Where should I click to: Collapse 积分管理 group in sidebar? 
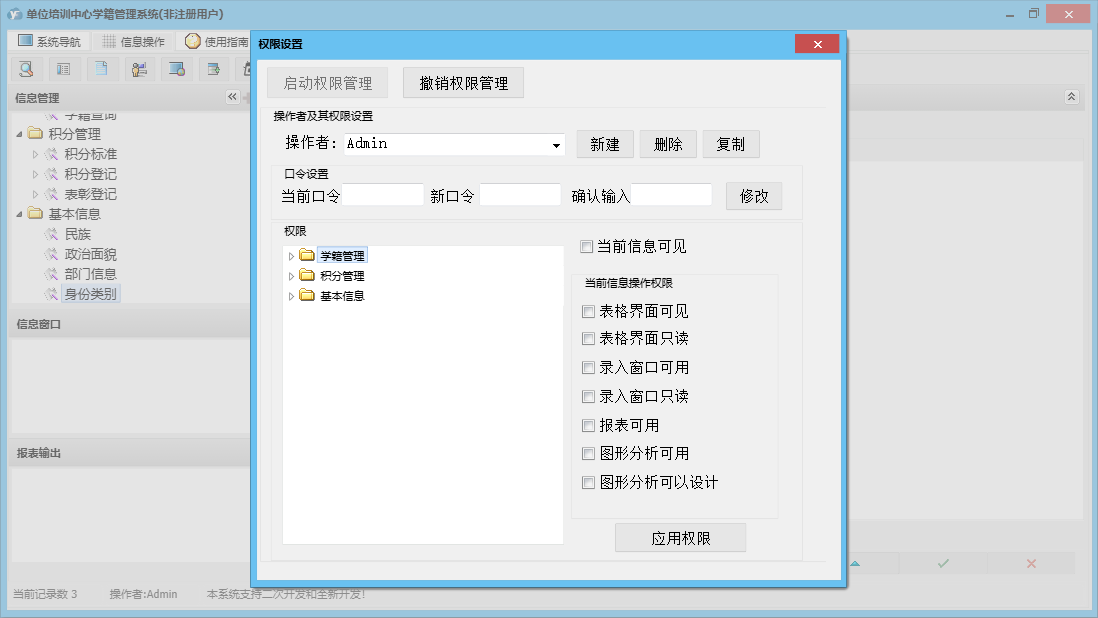[20, 134]
